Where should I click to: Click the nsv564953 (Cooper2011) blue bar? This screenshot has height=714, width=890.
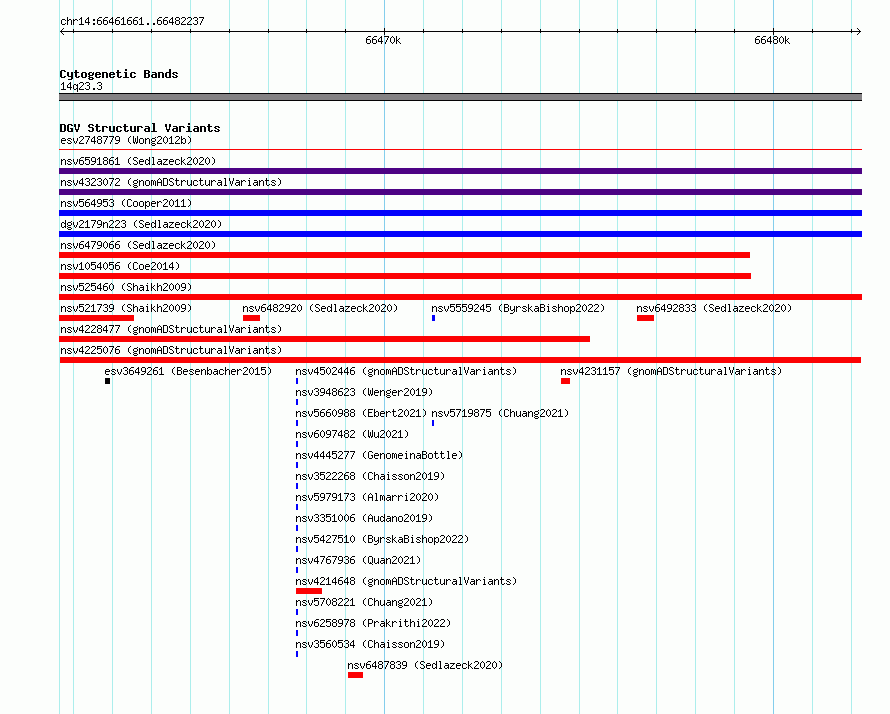pos(460,213)
